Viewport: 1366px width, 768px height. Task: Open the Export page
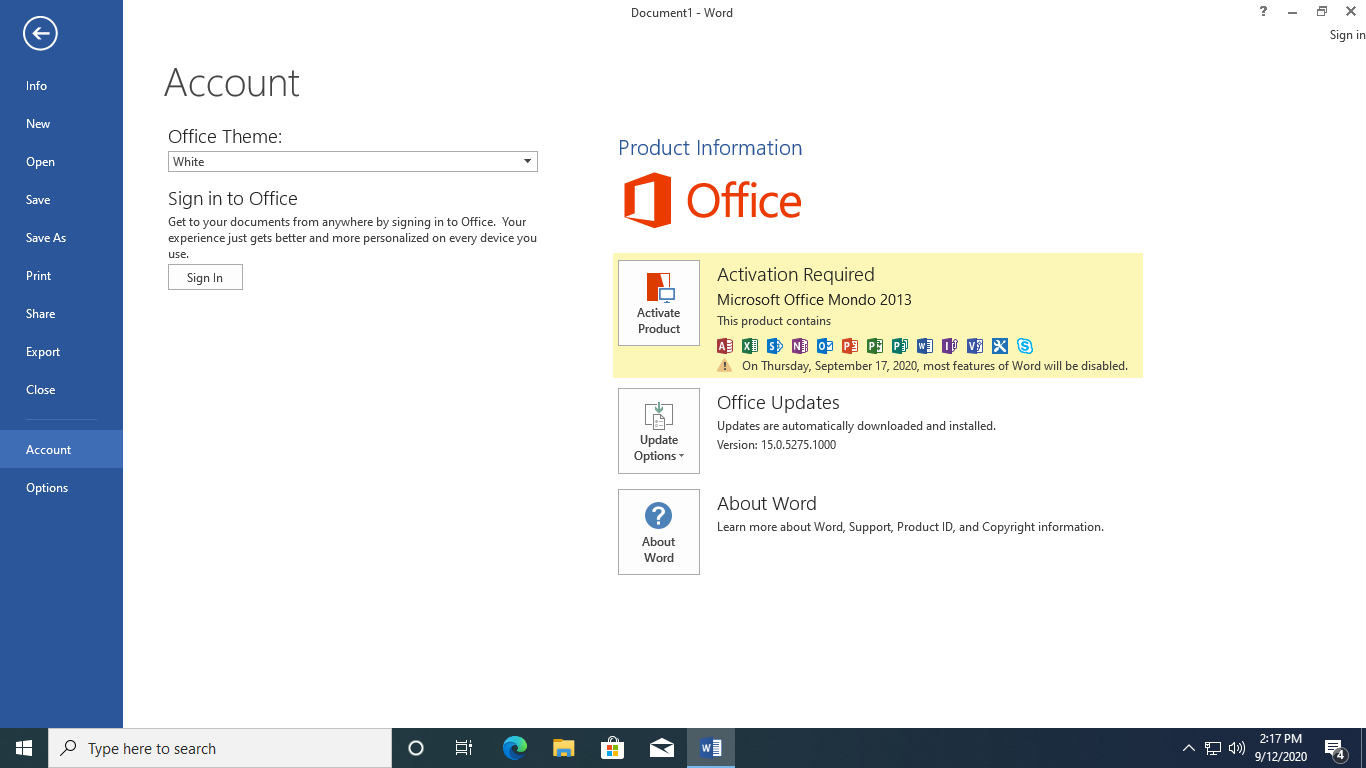(x=61, y=352)
